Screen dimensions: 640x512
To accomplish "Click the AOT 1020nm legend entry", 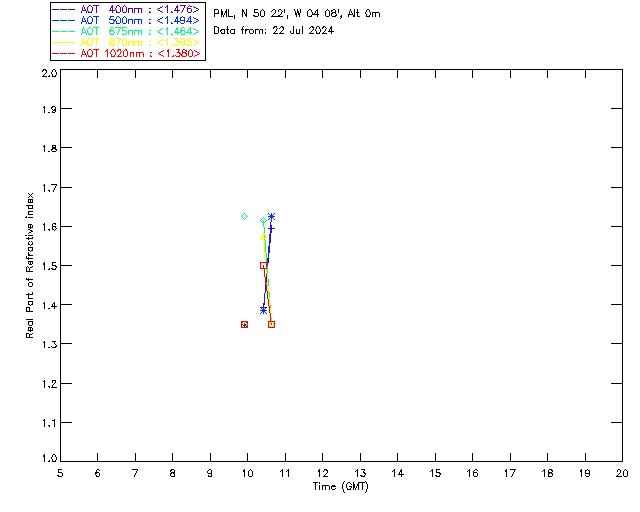I will 126,53.
